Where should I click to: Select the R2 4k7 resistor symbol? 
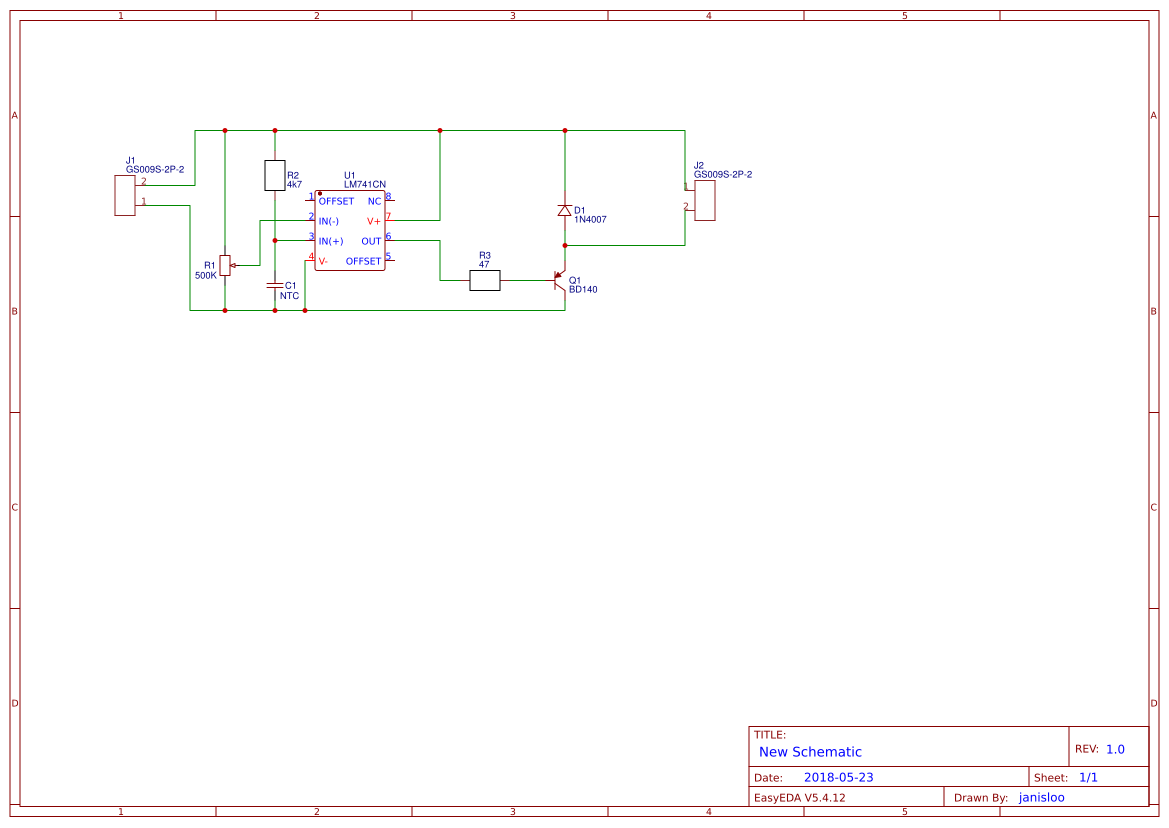tap(274, 174)
